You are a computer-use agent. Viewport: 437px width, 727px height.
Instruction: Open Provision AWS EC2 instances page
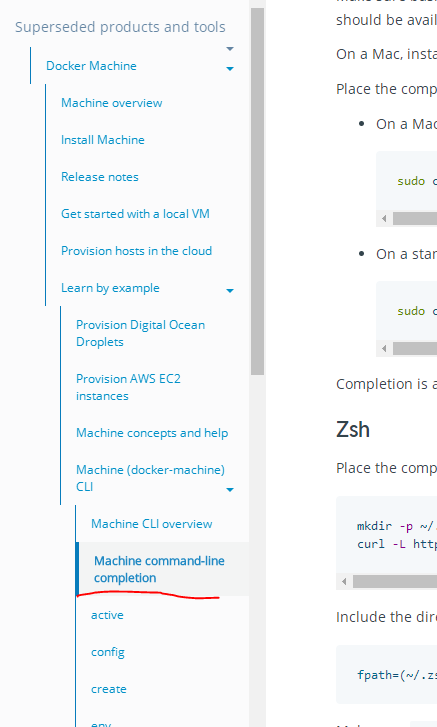click(x=128, y=387)
